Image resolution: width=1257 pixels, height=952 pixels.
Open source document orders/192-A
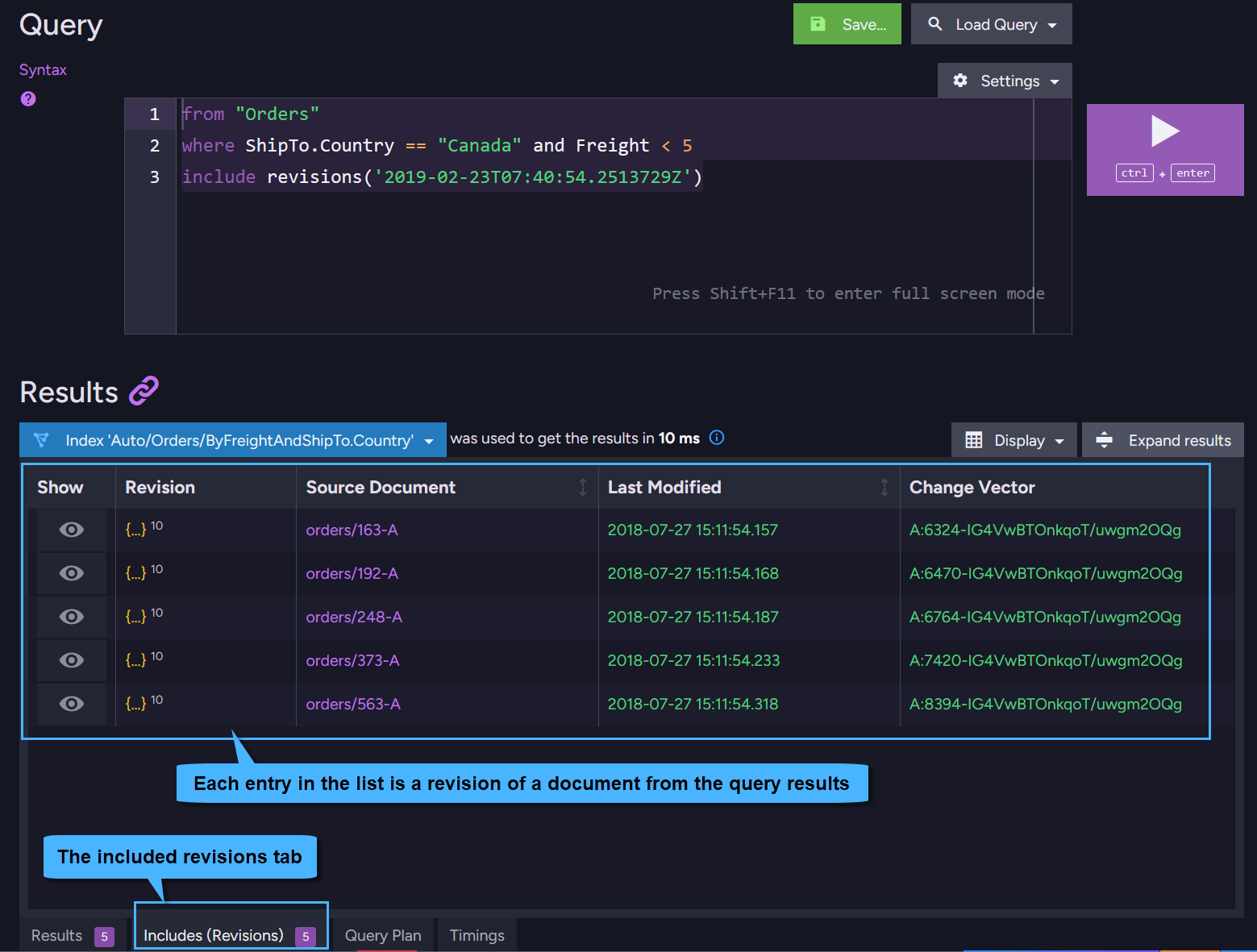(352, 573)
